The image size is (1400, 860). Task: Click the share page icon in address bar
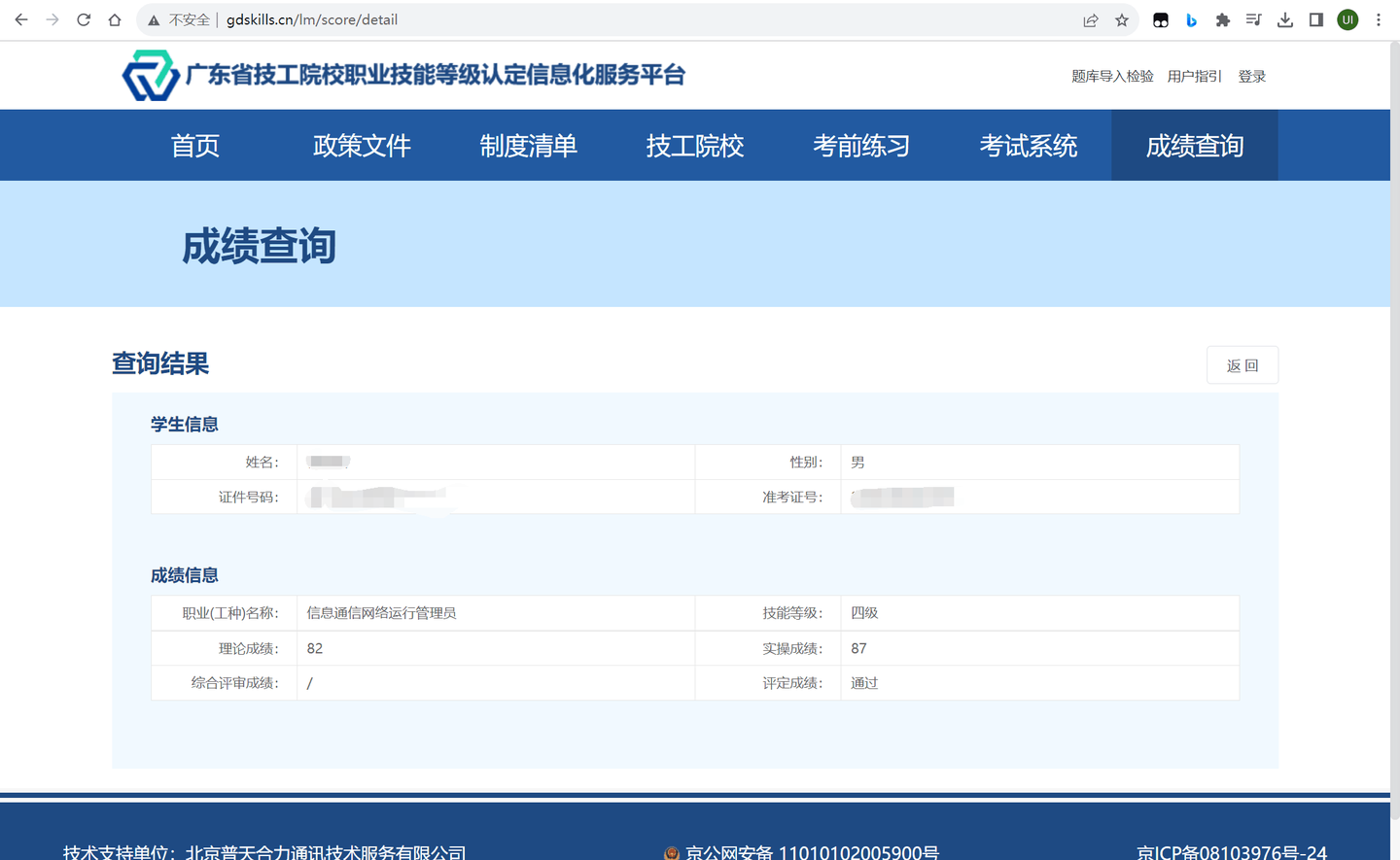coord(1091,19)
